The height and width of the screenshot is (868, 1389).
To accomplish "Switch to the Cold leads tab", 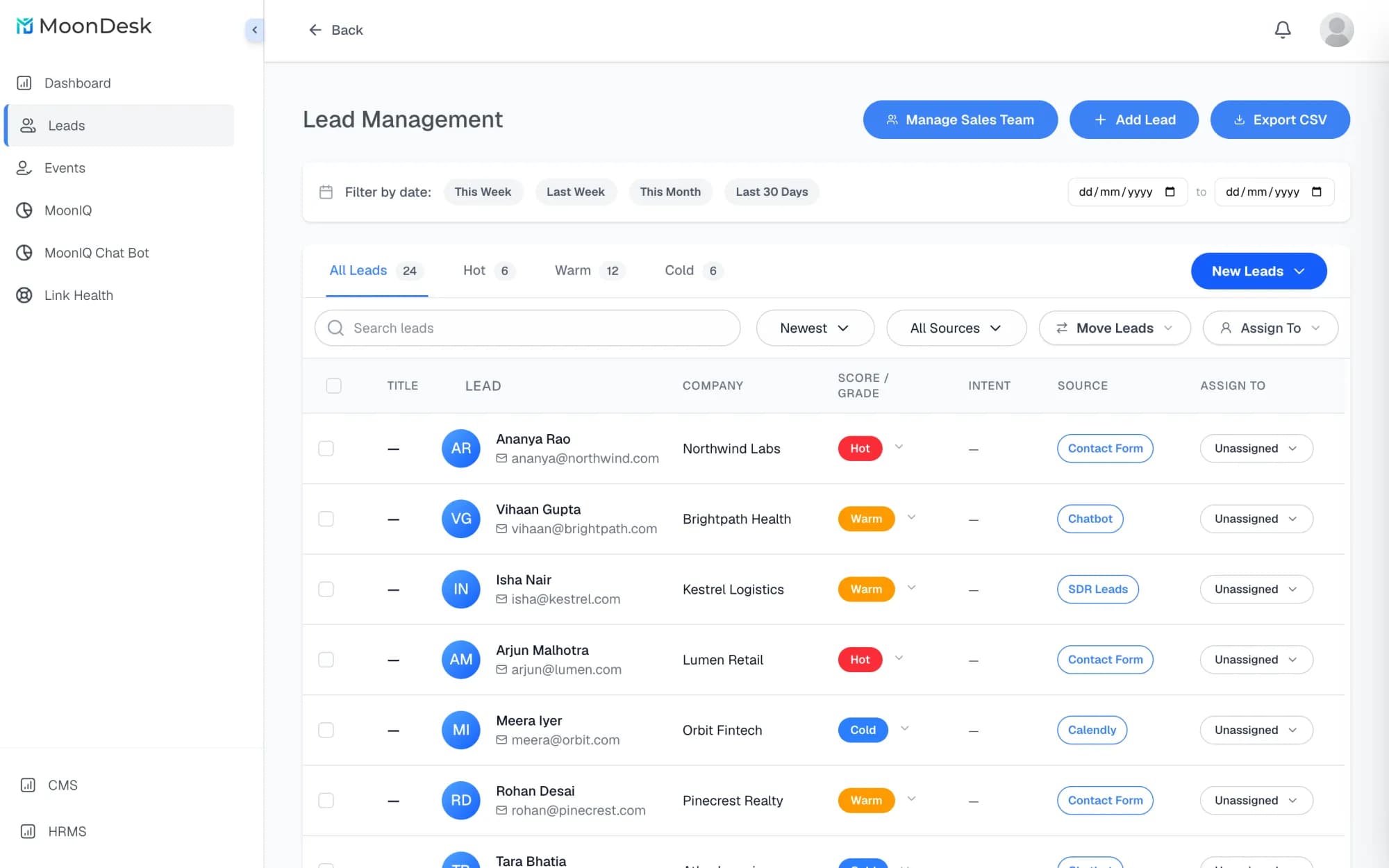I will pyautogui.click(x=694, y=271).
